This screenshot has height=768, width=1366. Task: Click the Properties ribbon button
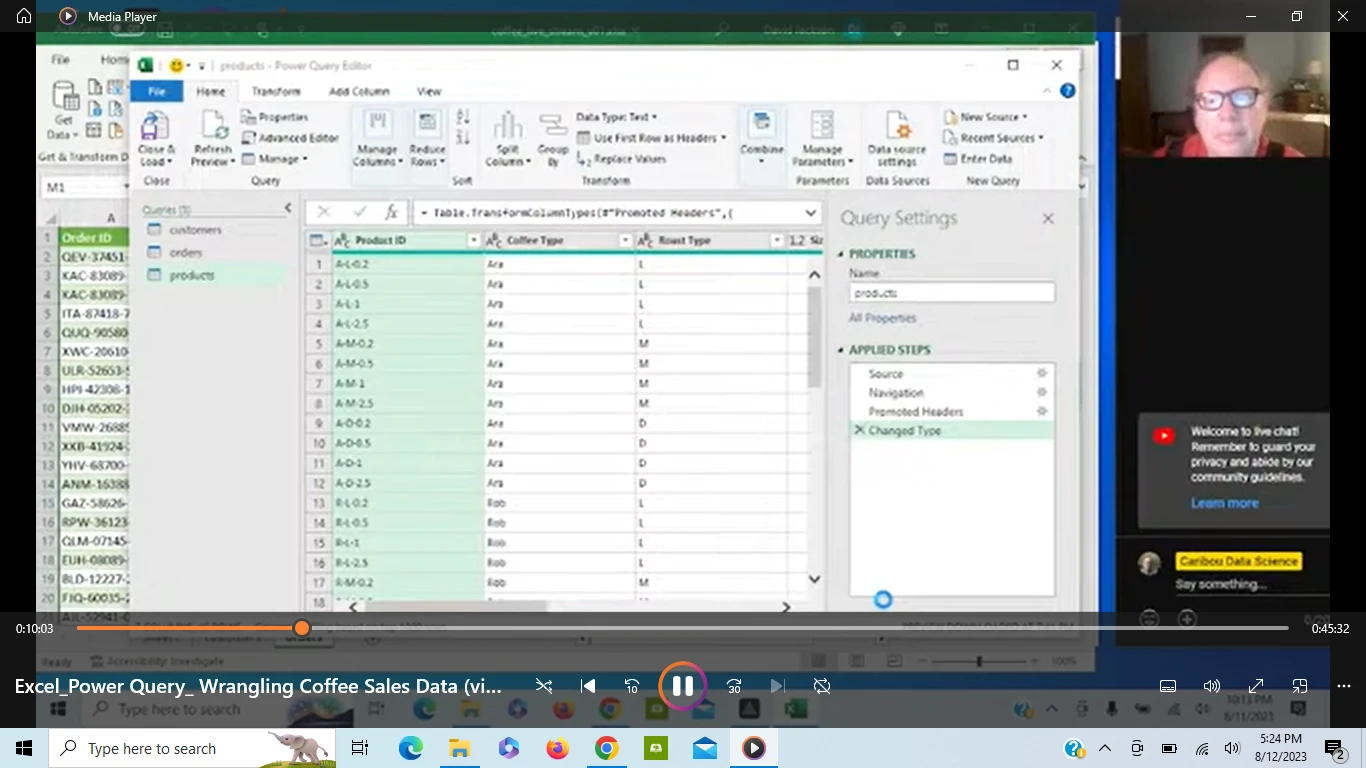pos(275,117)
